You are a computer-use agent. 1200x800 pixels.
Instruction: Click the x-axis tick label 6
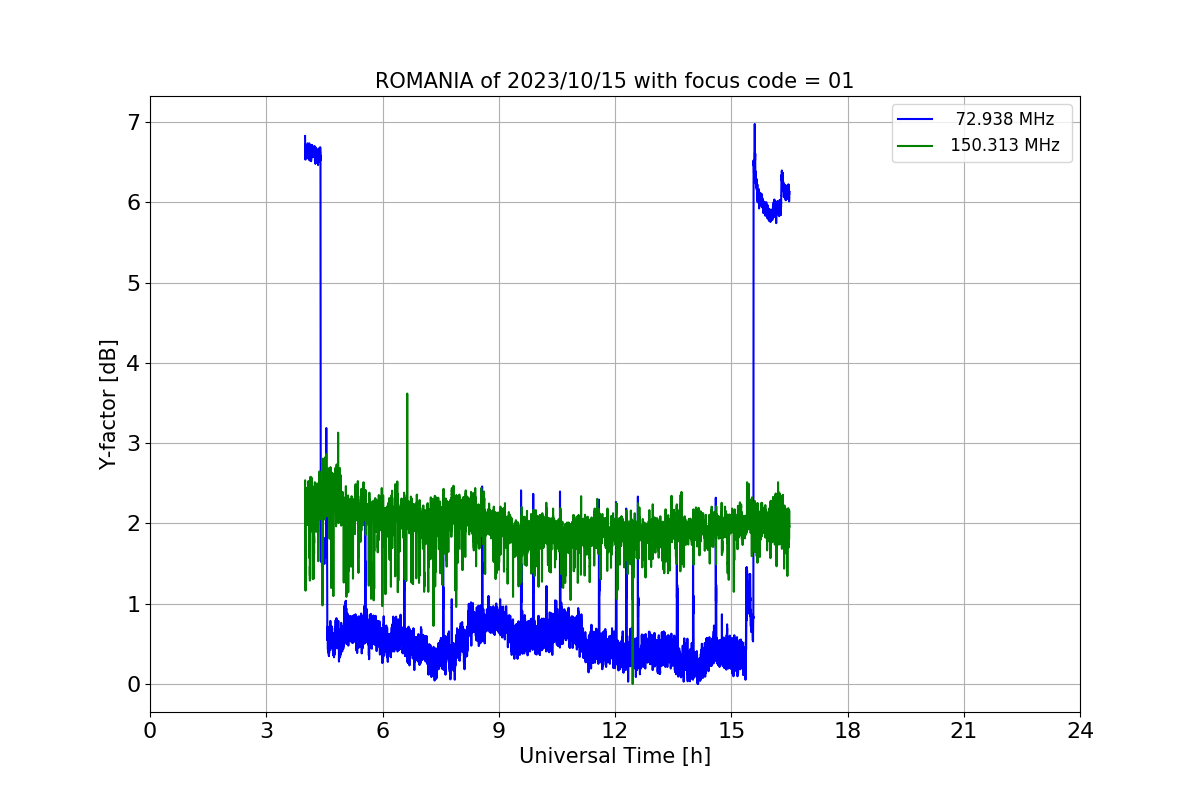[x=383, y=731]
